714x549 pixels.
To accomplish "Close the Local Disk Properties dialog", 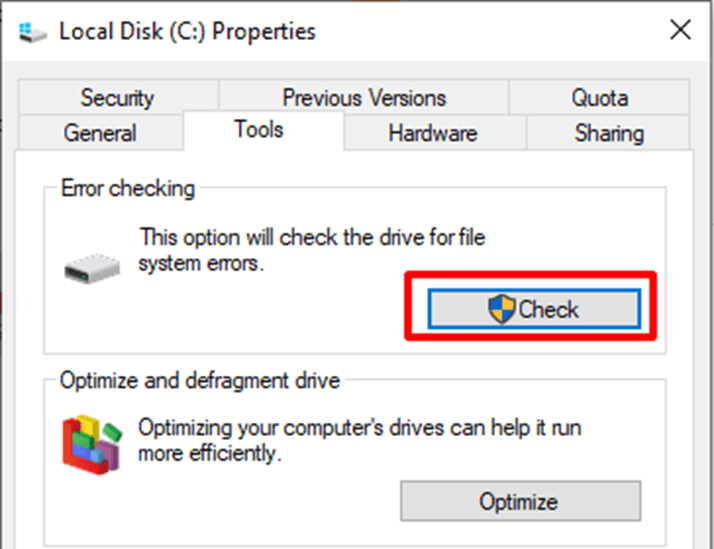I will pos(680,30).
